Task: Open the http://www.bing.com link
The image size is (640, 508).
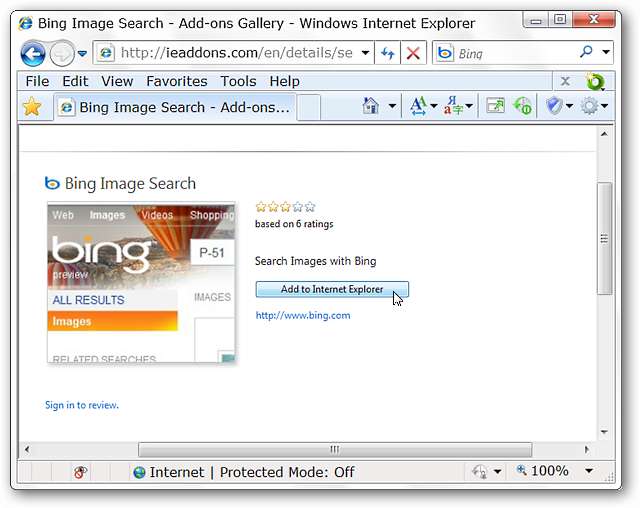Action: coord(303,315)
